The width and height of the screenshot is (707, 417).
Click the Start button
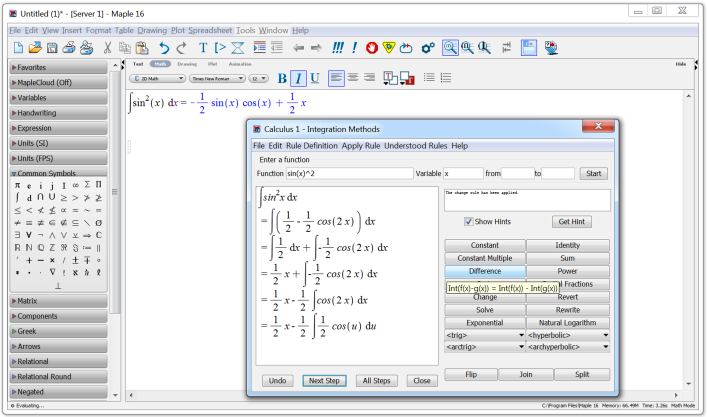[593, 174]
